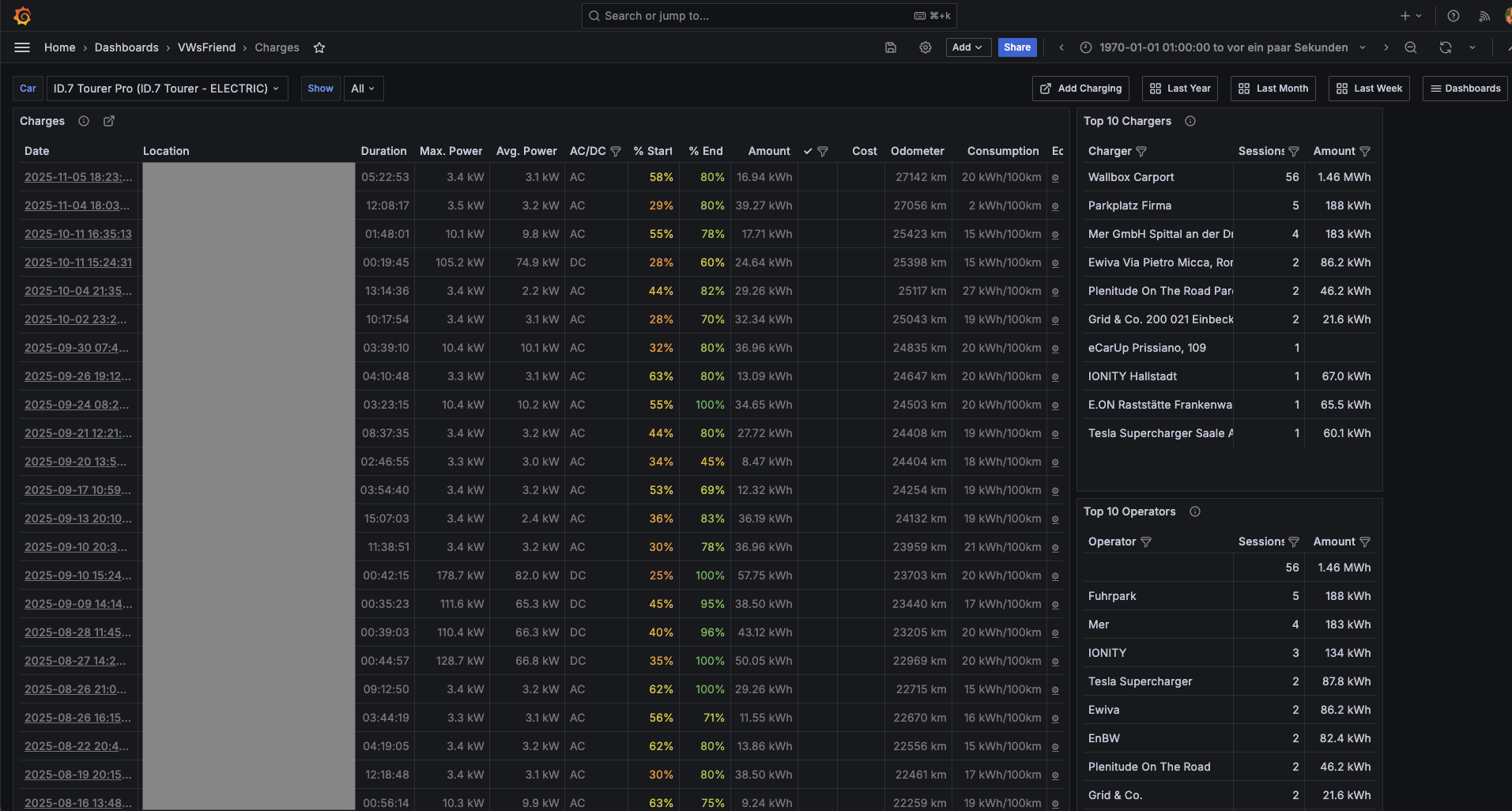Open dashboard settings gear icon

(x=926, y=47)
